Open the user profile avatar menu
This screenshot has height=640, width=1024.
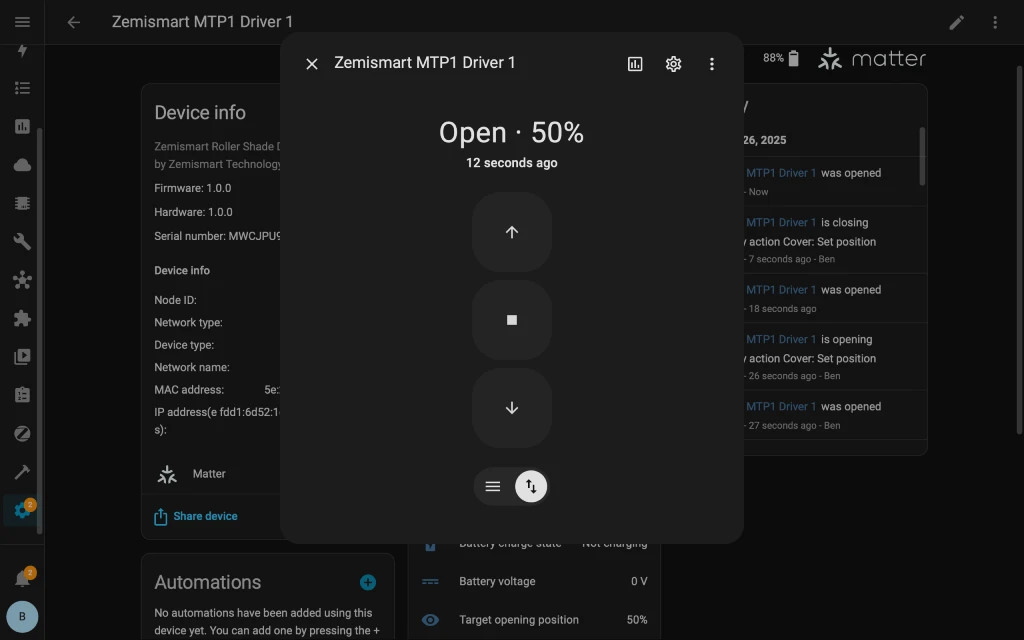point(22,616)
